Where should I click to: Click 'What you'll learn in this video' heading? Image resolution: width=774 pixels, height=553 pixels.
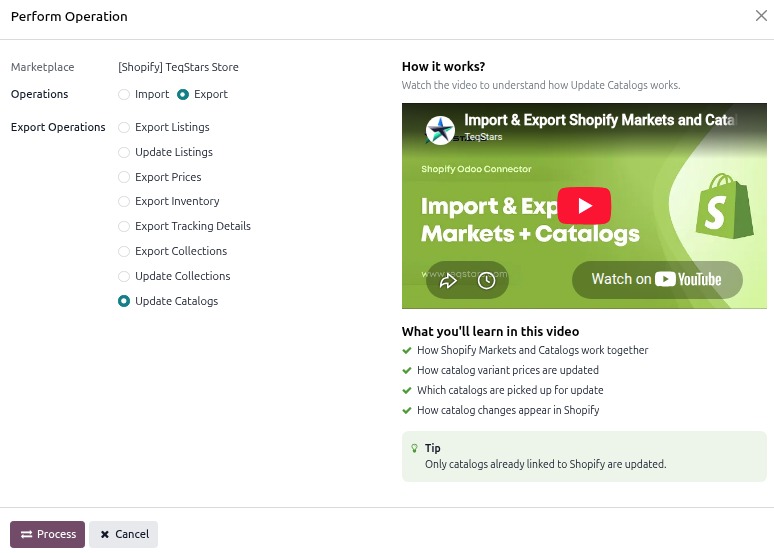coord(490,331)
